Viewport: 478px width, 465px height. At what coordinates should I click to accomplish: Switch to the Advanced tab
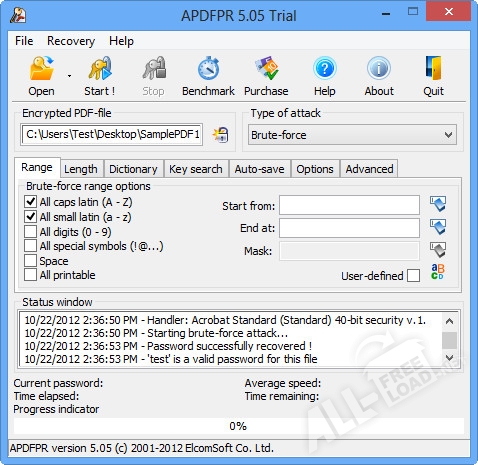pos(369,169)
